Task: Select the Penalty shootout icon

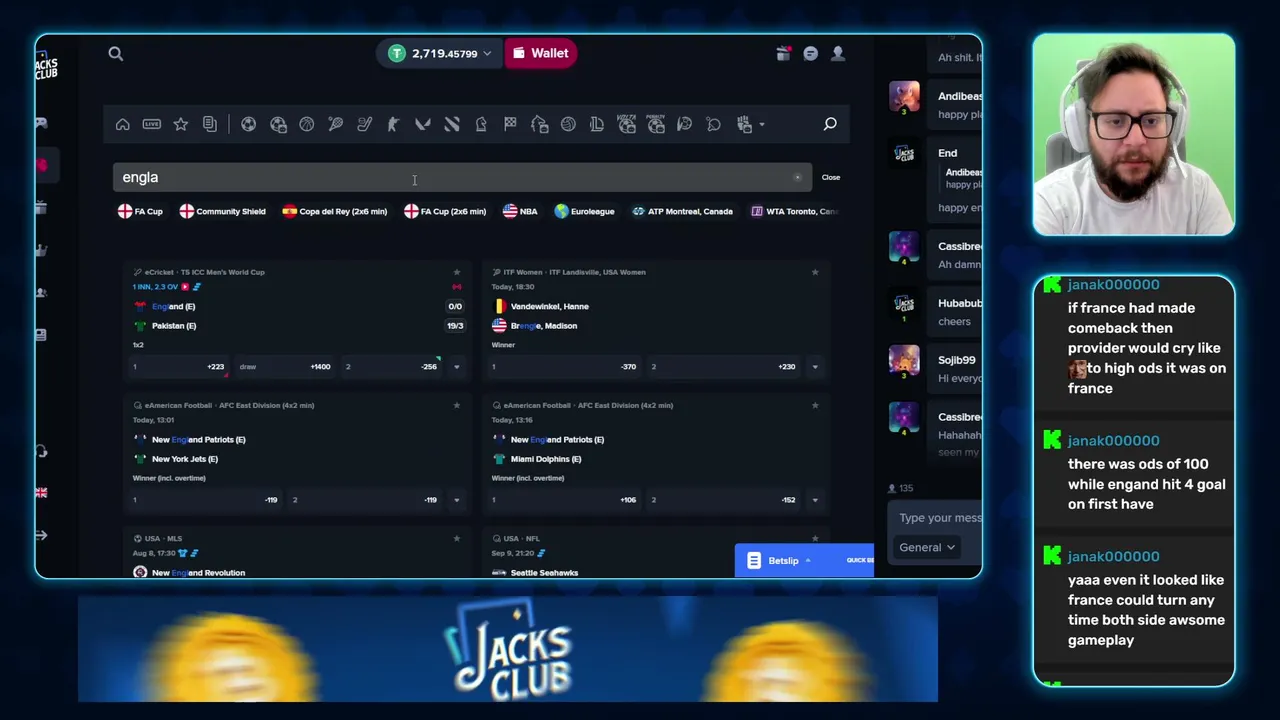Action: click(x=656, y=124)
